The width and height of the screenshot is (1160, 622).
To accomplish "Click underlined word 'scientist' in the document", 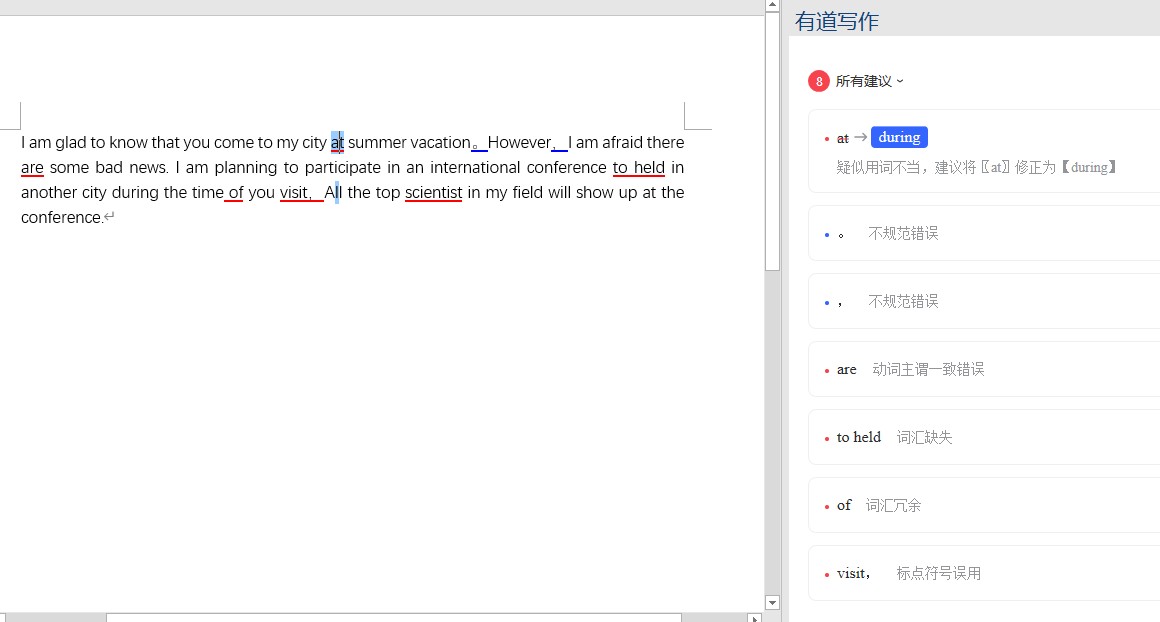I will coord(433,193).
